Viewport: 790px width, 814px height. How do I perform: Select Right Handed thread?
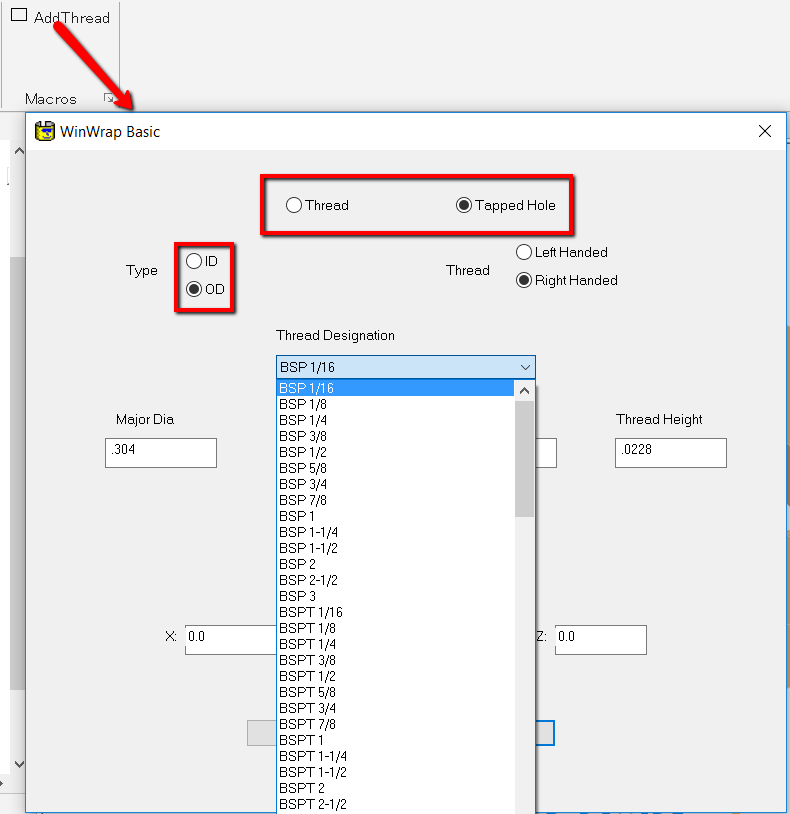point(524,280)
